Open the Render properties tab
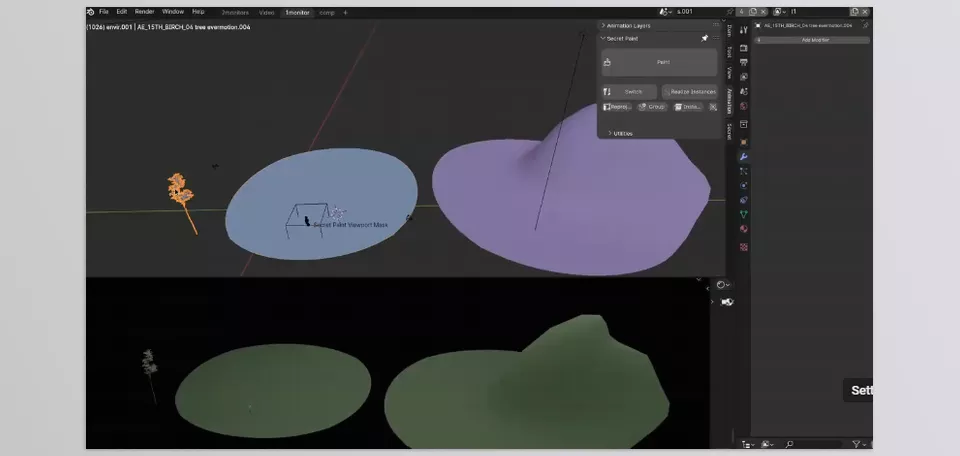The height and width of the screenshot is (456, 960). click(x=743, y=48)
